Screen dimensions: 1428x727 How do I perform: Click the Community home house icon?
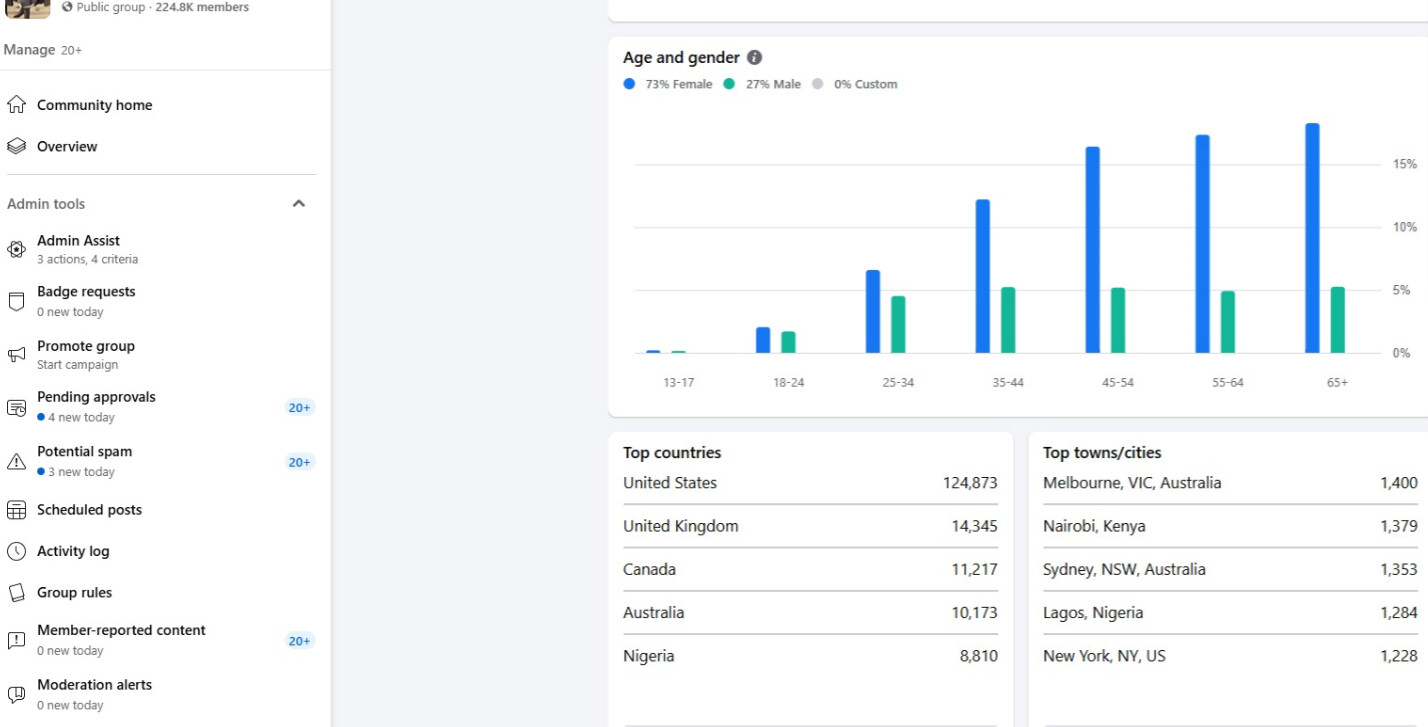[16, 105]
